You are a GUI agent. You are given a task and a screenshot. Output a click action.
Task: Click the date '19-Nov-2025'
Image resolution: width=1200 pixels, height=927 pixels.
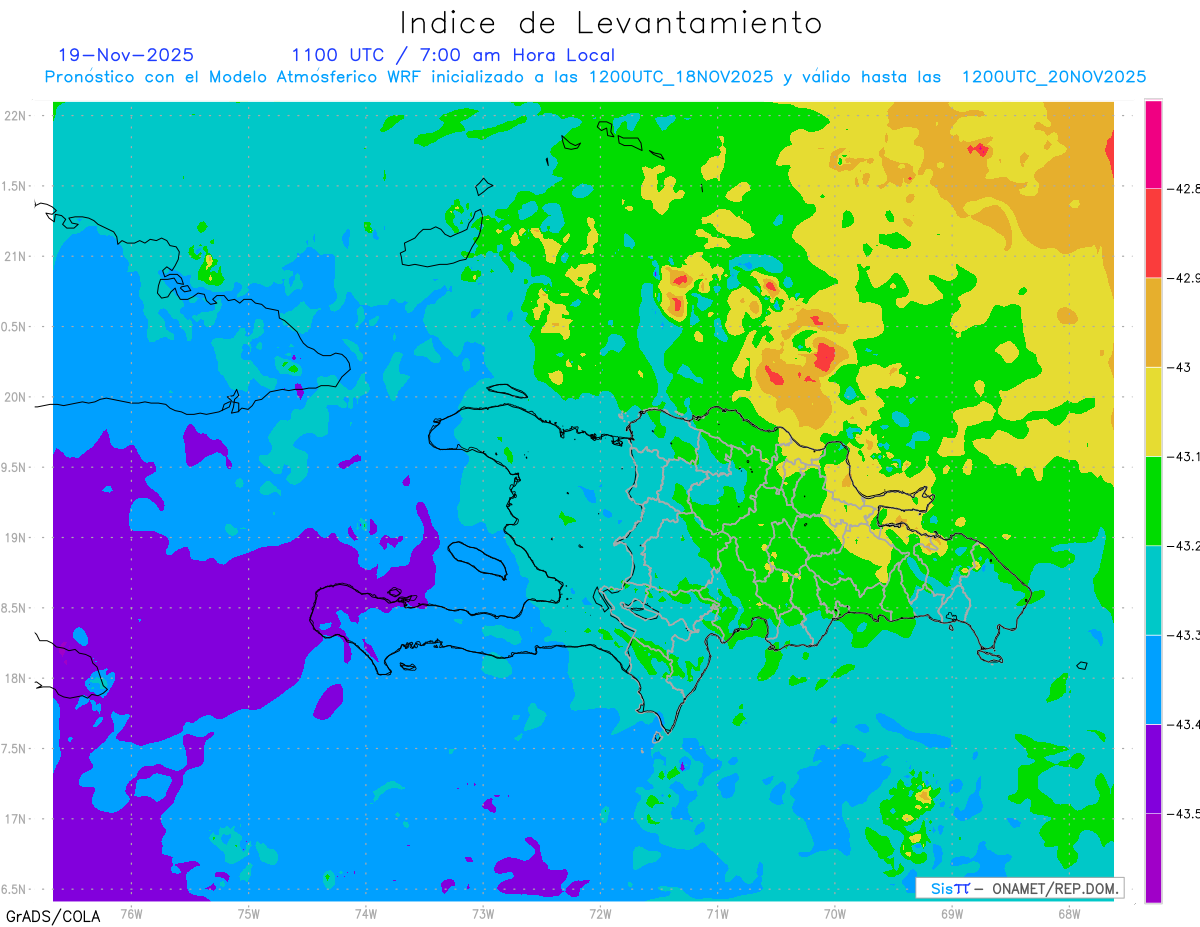126,55
